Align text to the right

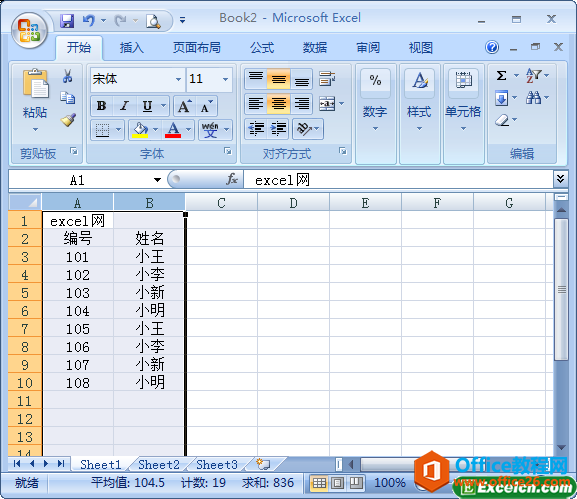click(x=301, y=104)
